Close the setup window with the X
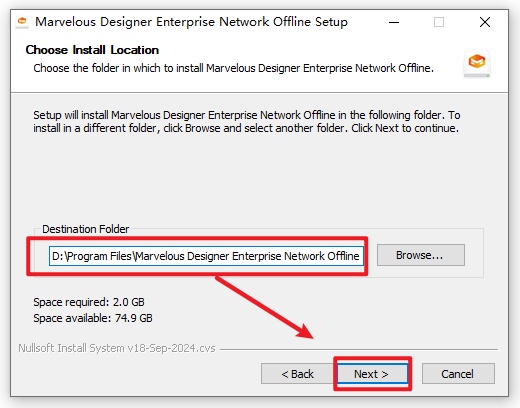The width and height of the screenshot is (520, 408). [x=485, y=22]
